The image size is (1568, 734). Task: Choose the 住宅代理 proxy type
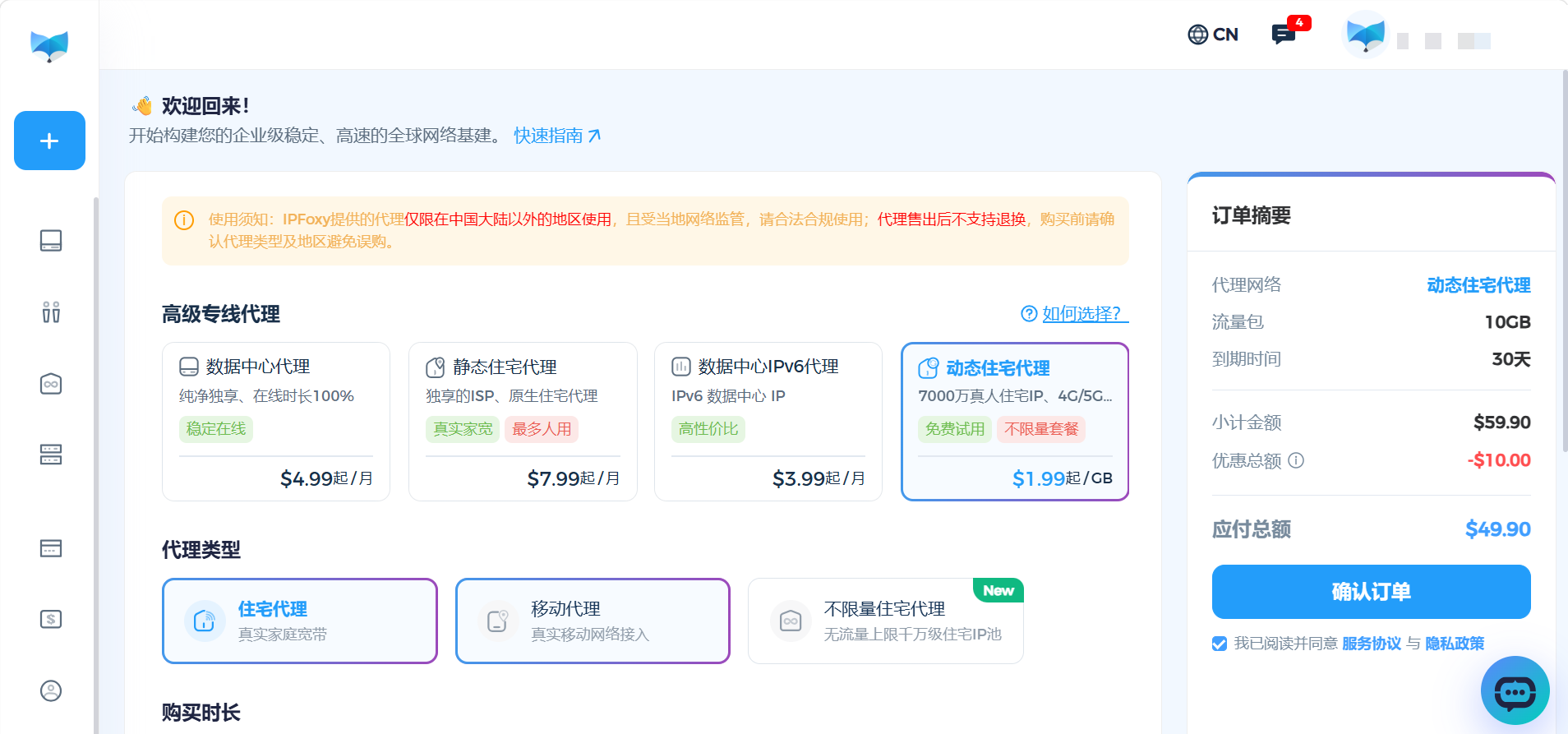point(300,621)
